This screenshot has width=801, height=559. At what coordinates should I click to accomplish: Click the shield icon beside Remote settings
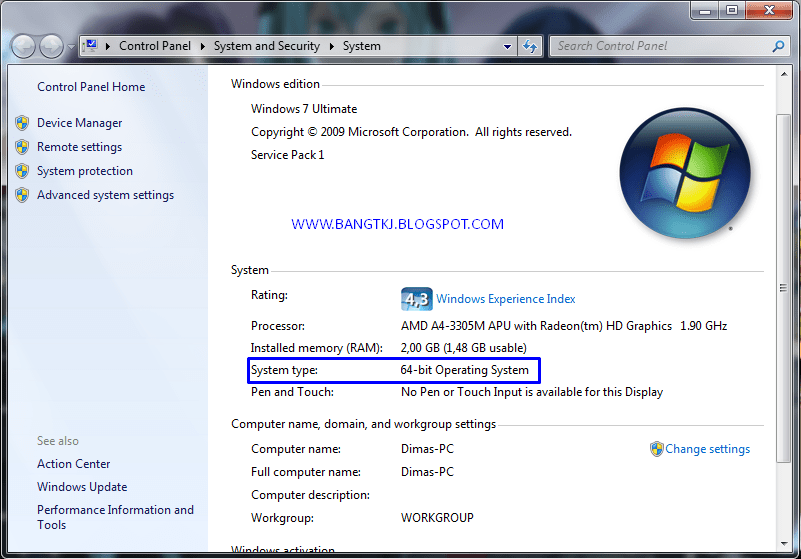click(22, 147)
